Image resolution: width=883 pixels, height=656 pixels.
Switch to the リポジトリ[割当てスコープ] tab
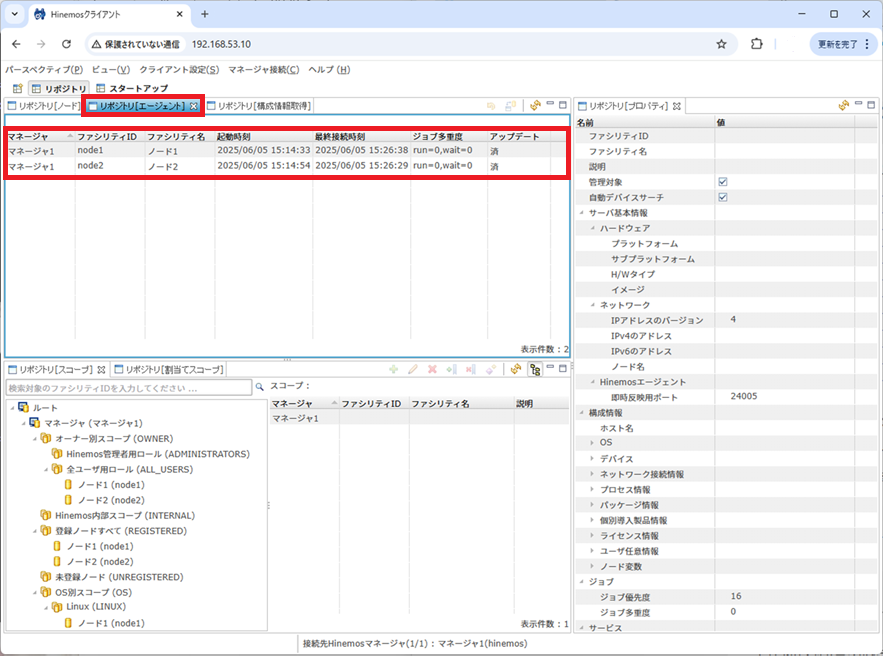coord(170,369)
